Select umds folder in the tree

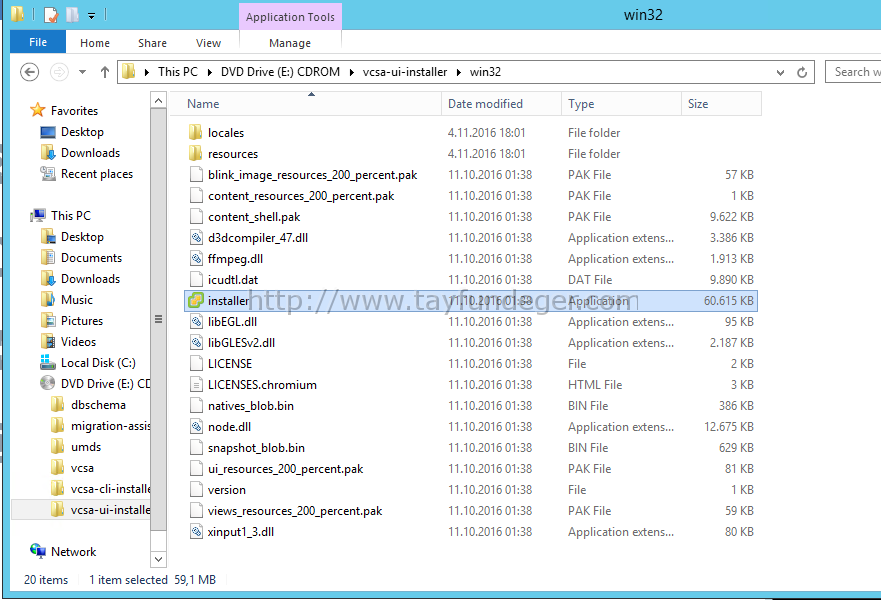86,447
